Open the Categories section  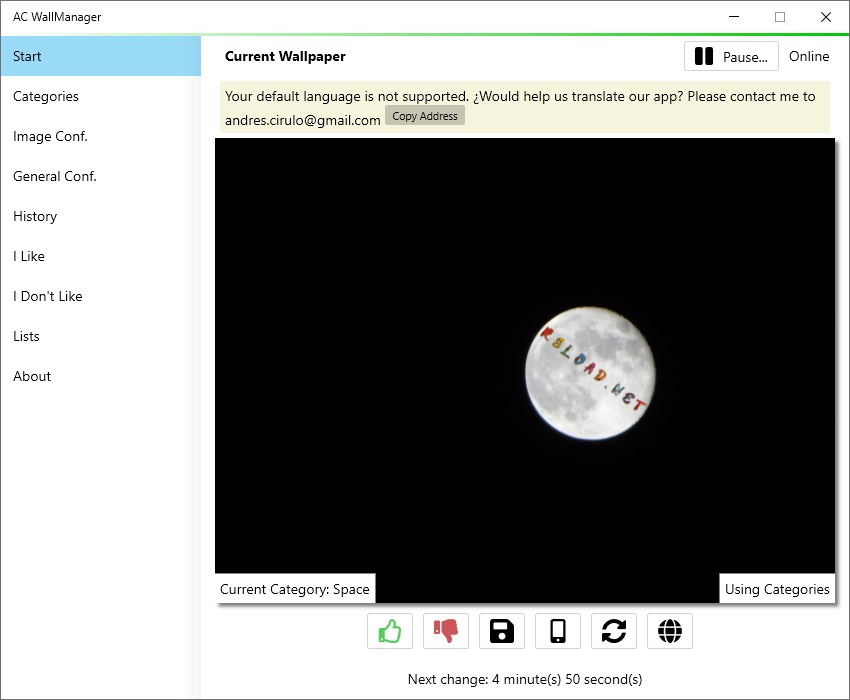click(46, 96)
